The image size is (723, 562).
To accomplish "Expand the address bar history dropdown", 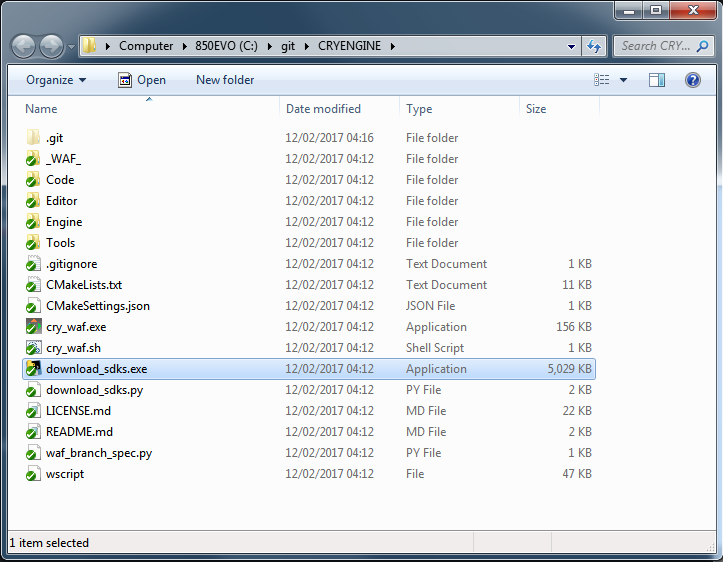I will click(x=571, y=46).
